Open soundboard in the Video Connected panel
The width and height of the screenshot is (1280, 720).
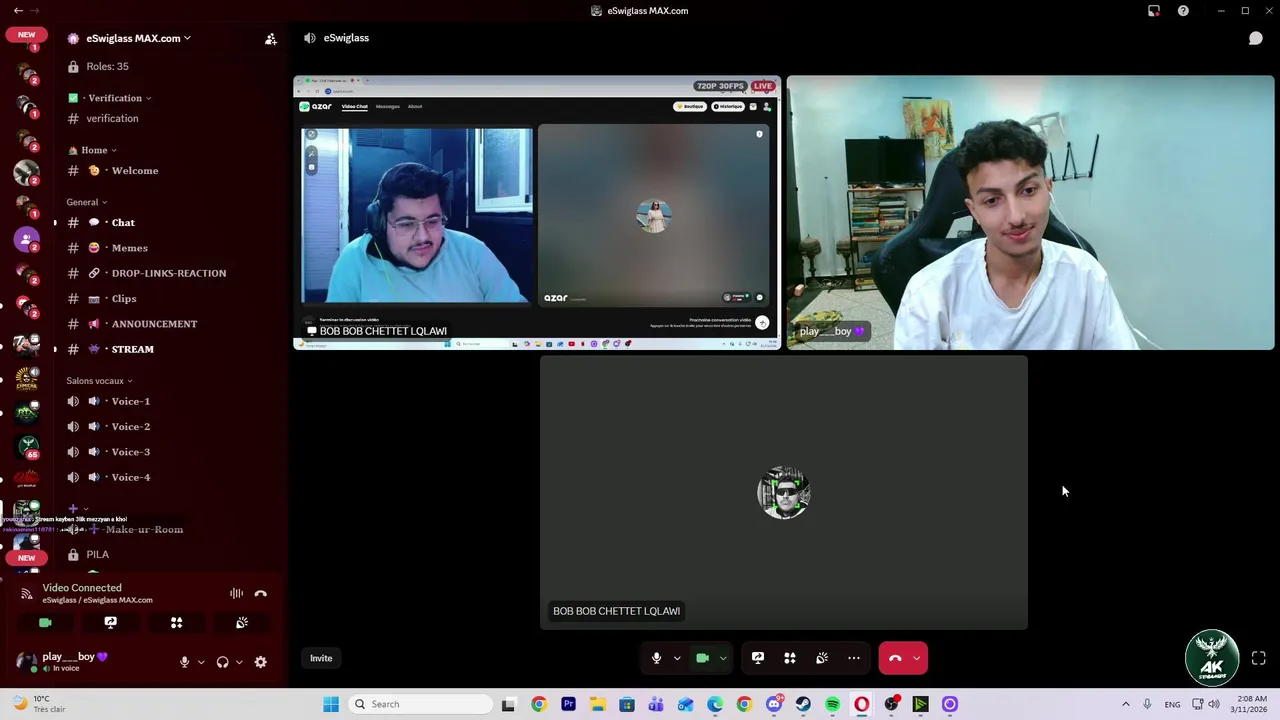point(242,622)
